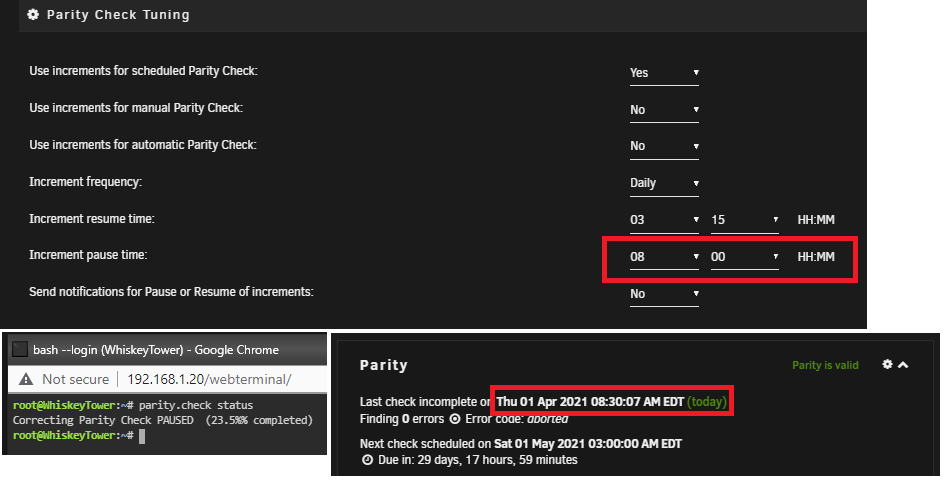
Task: Open resume time minute dropdown 15
Action: tap(745, 220)
